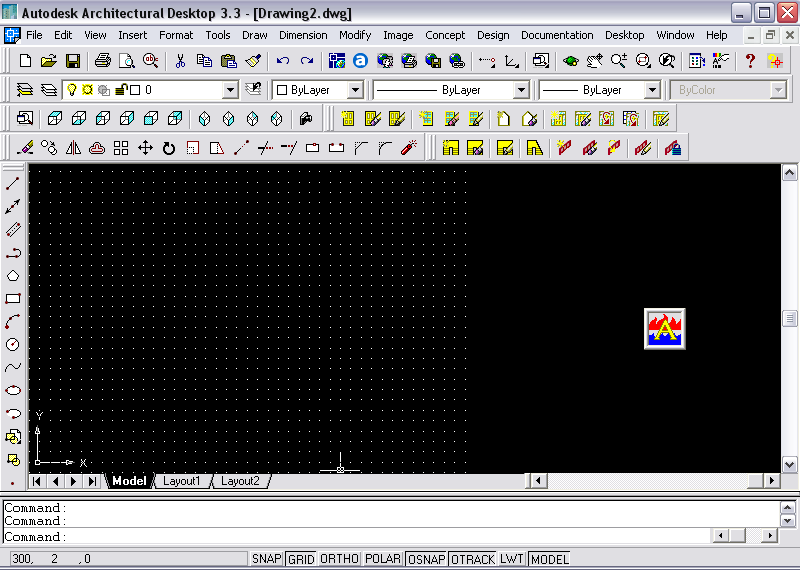Click the Array tool icon

[121, 148]
